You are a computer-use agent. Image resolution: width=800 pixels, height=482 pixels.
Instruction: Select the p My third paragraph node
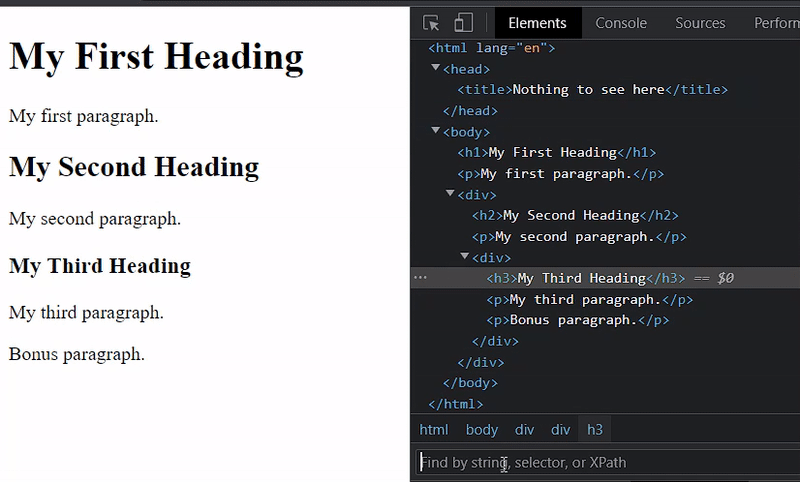589,299
